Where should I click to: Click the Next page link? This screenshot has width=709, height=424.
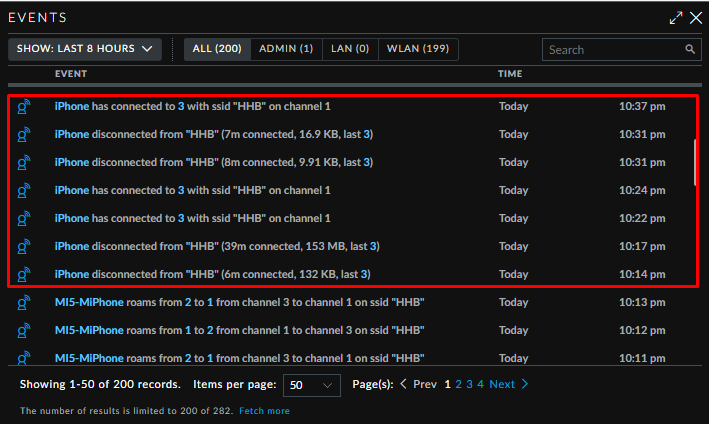[502, 384]
